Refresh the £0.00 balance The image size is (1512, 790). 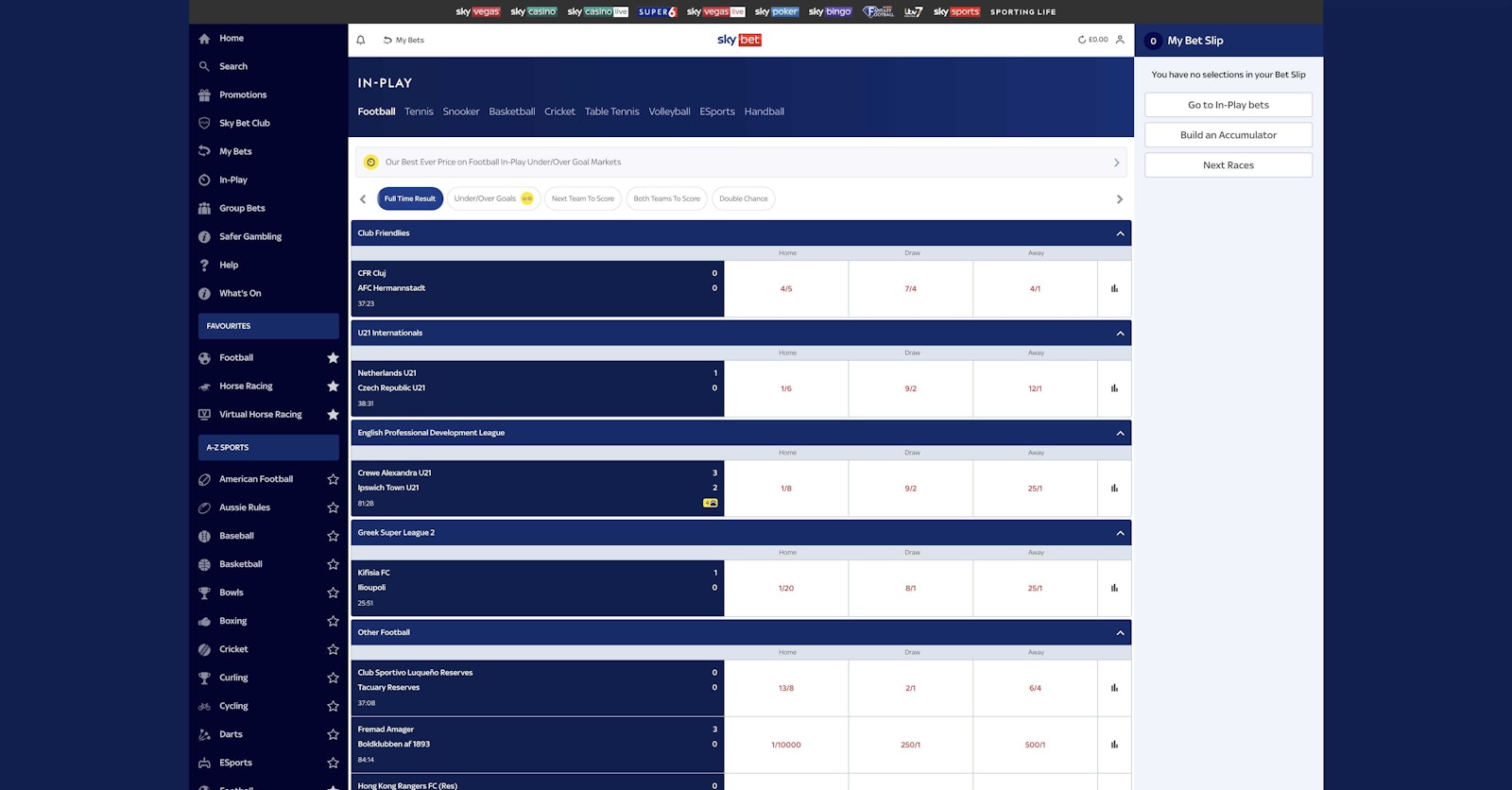pos(1082,40)
